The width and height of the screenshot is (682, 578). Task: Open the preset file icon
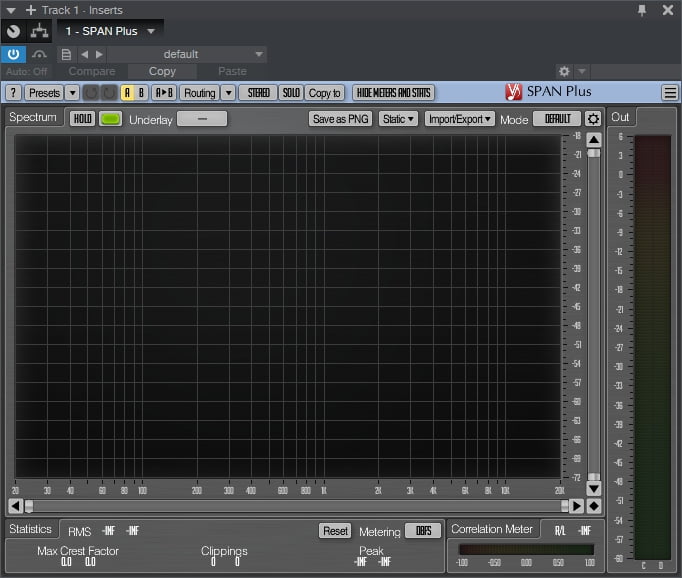pyautogui.click(x=66, y=54)
